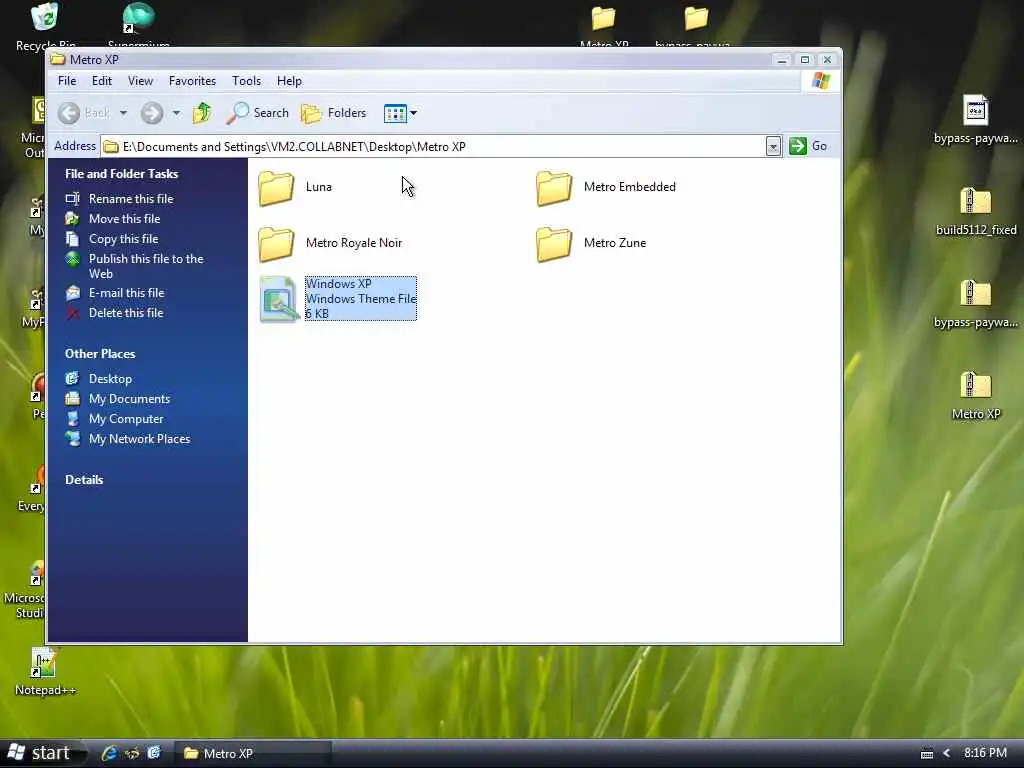The image size is (1024, 768).
Task: Click Publish this file to the Web
Action: pos(146,266)
